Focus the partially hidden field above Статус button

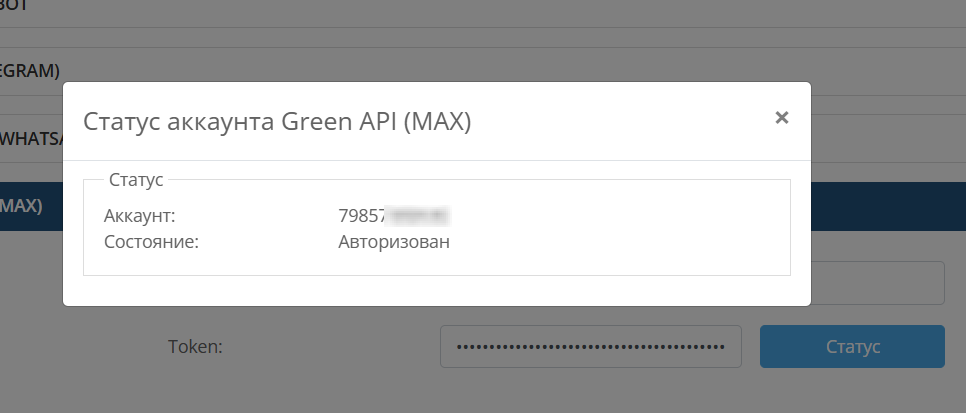[x=878, y=284]
